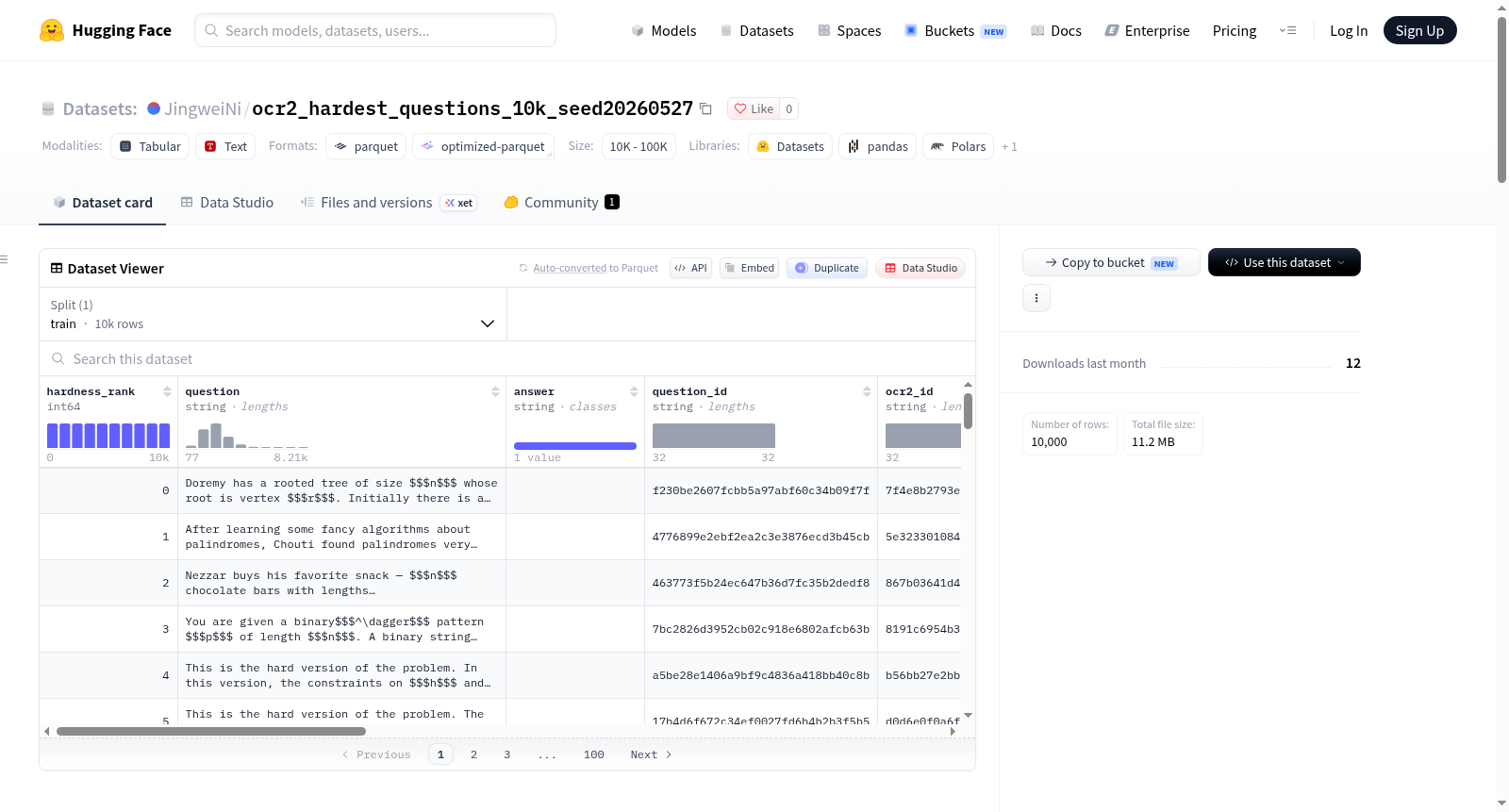Image resolution: width=1509 pixels, height=812 pixels.
Task: Go to Datasets in the top navigation
Action: pos(756,31)
